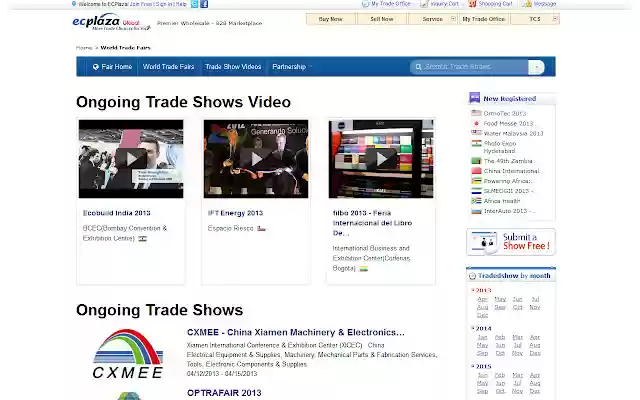This screenshot has height=400, width=640.
Task: Open the Powering Africa listing
Action: [x=507, y=181]
